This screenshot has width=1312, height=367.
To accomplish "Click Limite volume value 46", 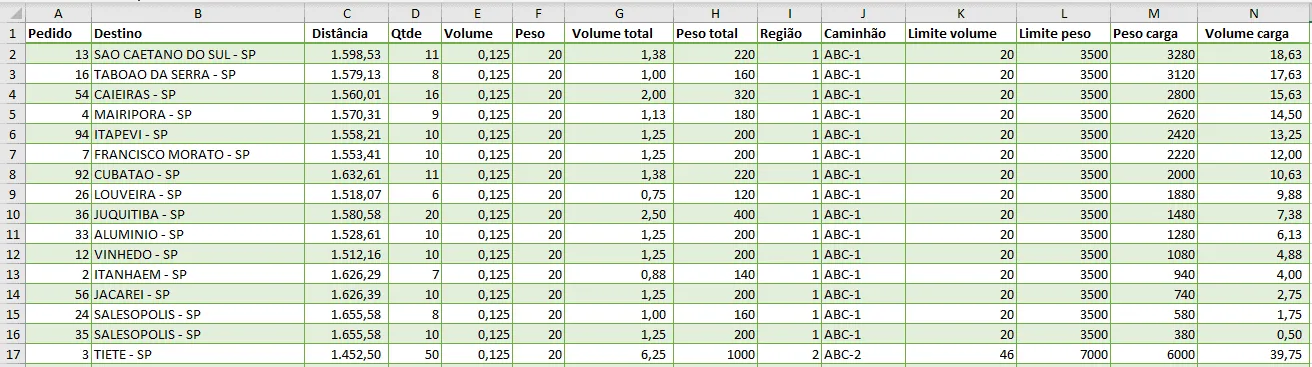I will [960, 354].
